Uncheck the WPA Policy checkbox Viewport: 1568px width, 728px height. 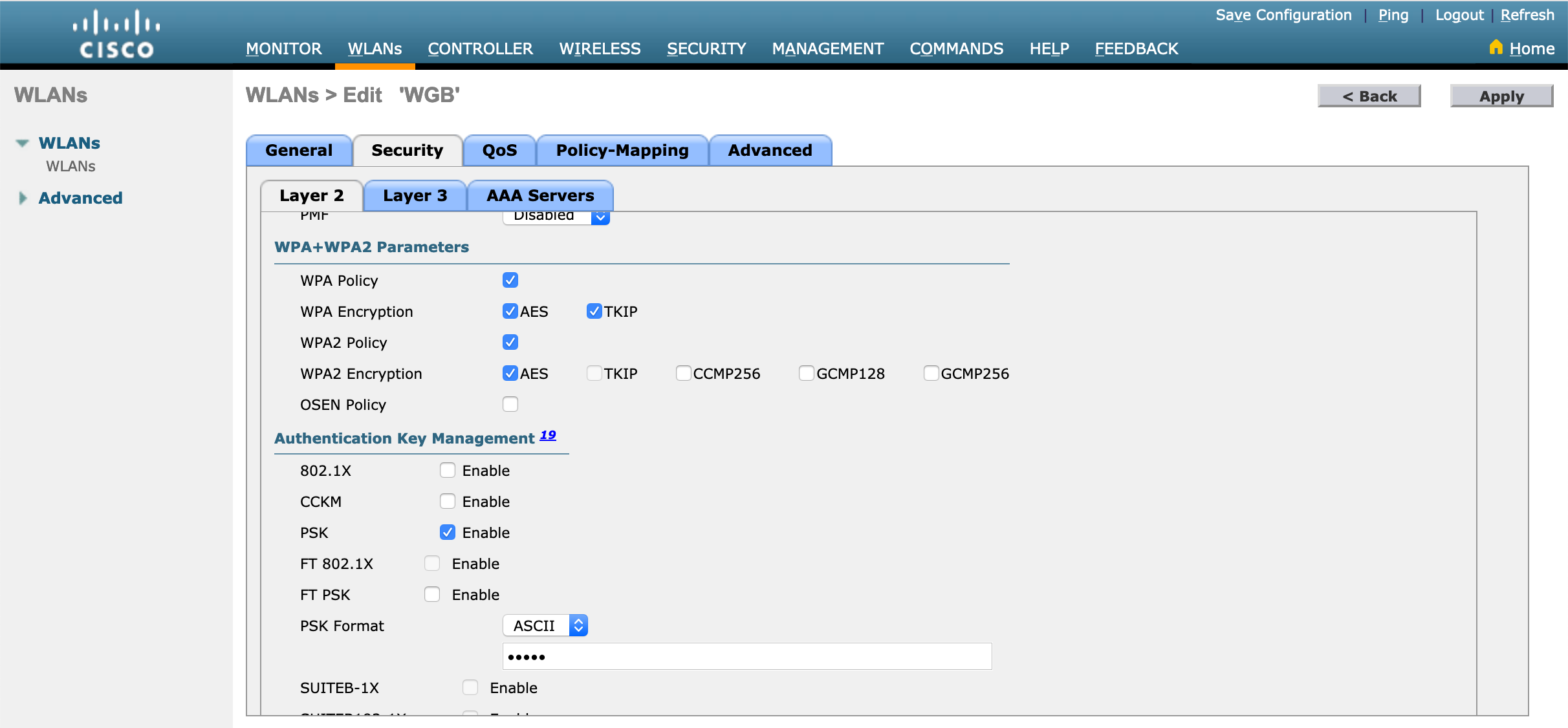click(x=510, y=280)
